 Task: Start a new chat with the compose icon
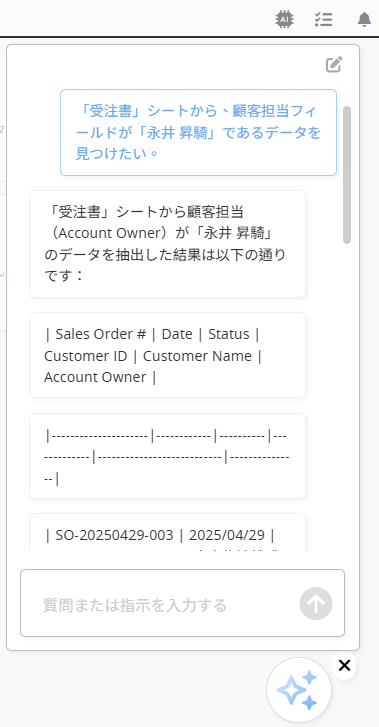(334, 64)
